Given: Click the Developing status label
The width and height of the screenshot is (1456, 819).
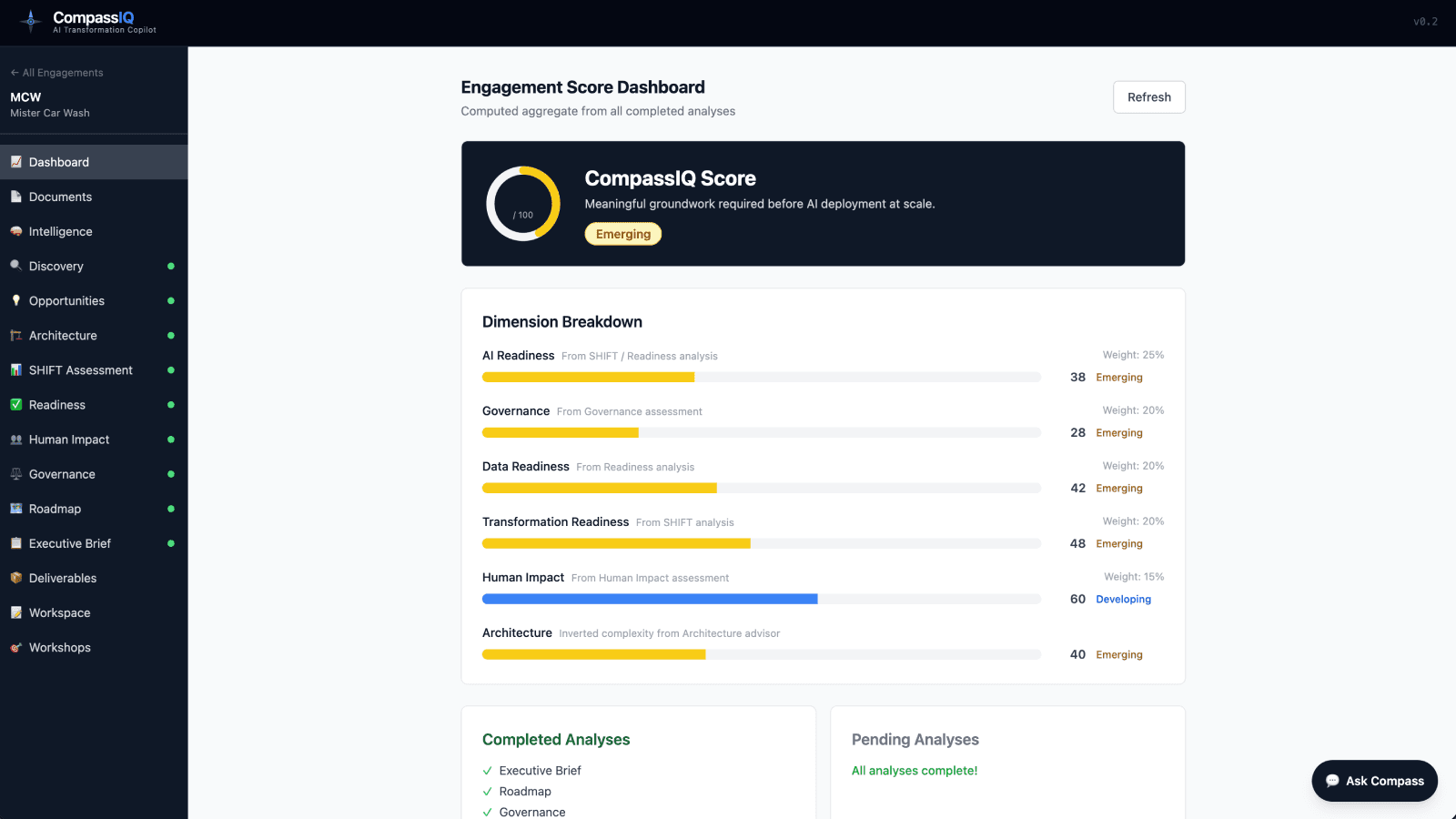Looking at the screenshot, I should pyautogui.click(x=1124, y=599).
